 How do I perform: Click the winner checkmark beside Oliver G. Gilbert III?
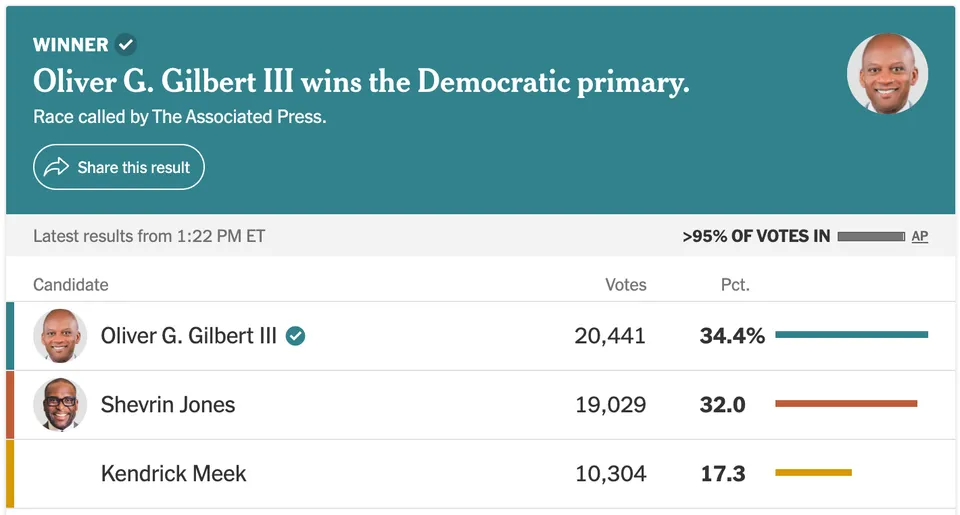(x=296, y=336)
